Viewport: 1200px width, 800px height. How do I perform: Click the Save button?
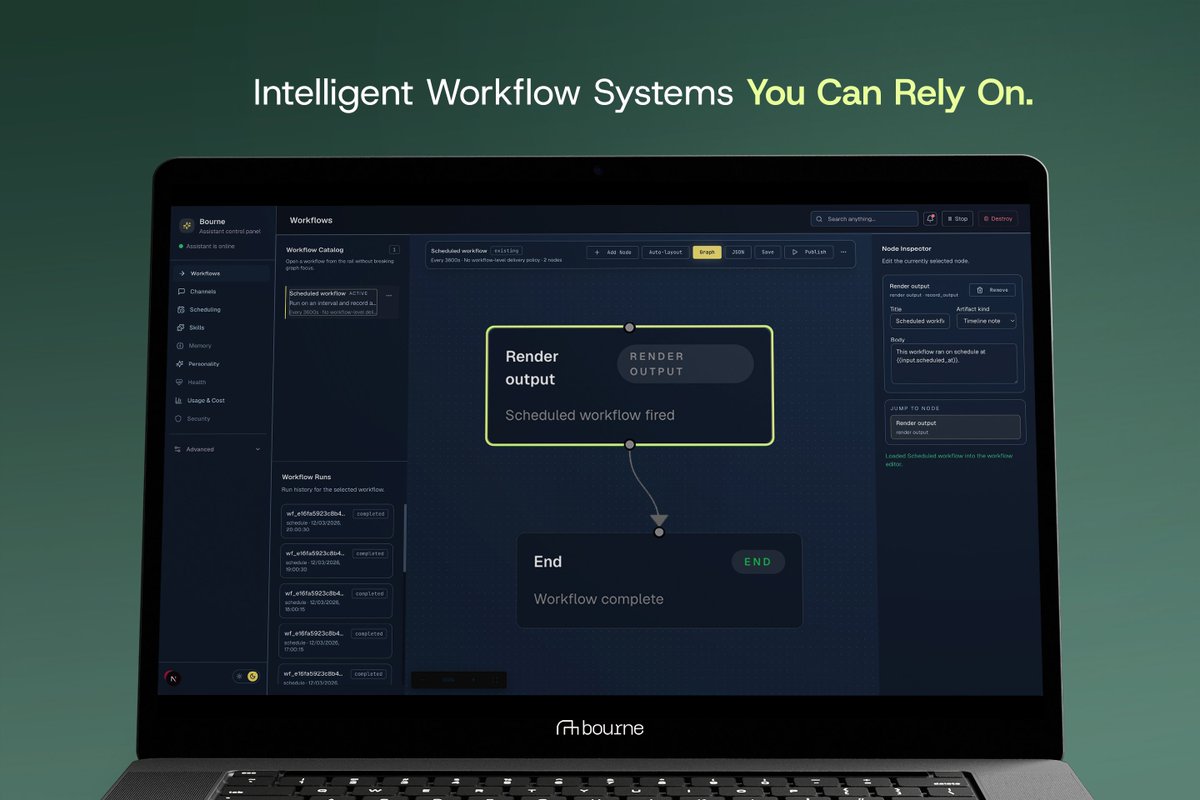tap(767, 252)
